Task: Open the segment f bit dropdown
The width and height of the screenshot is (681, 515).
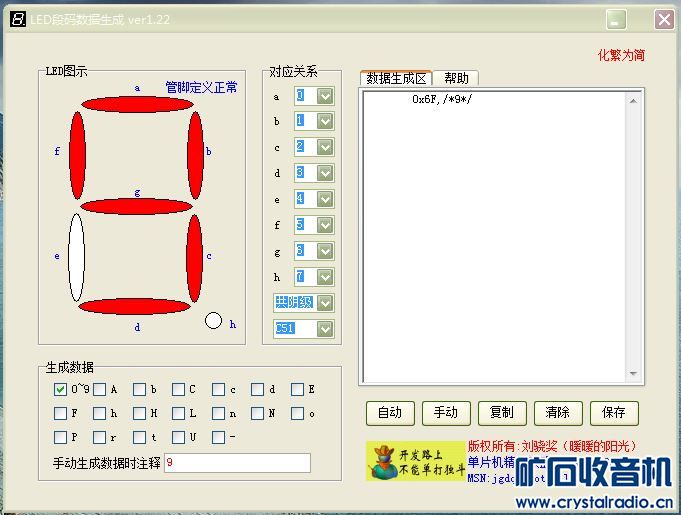Action: (x=325, y=225)
